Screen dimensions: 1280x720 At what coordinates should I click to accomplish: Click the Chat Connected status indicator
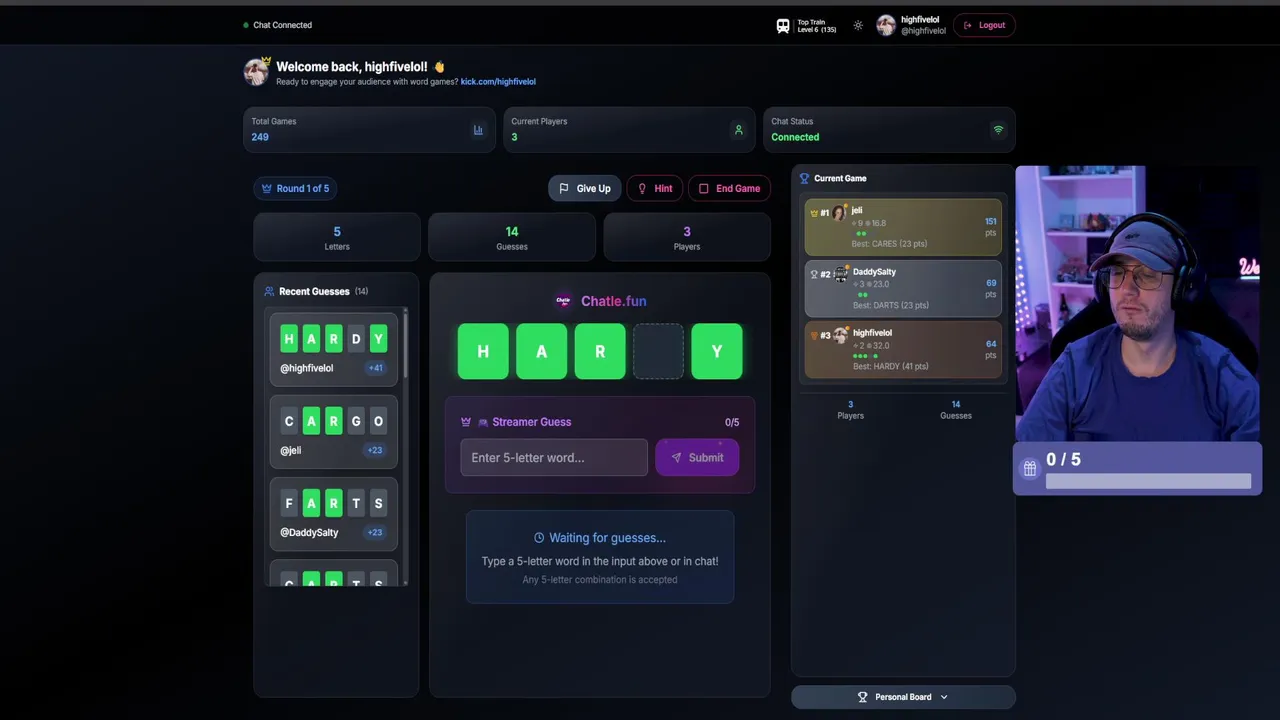[x=278, y=25]
